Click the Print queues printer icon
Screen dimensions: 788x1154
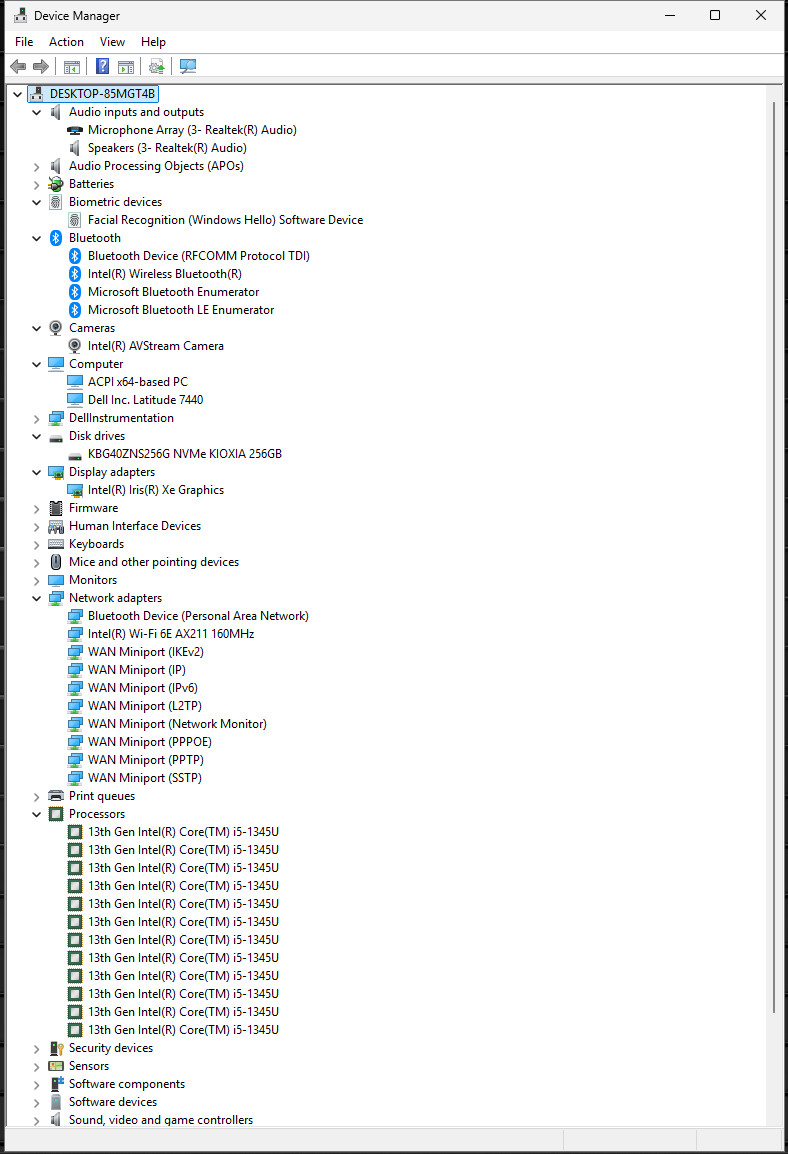point(56,796)
